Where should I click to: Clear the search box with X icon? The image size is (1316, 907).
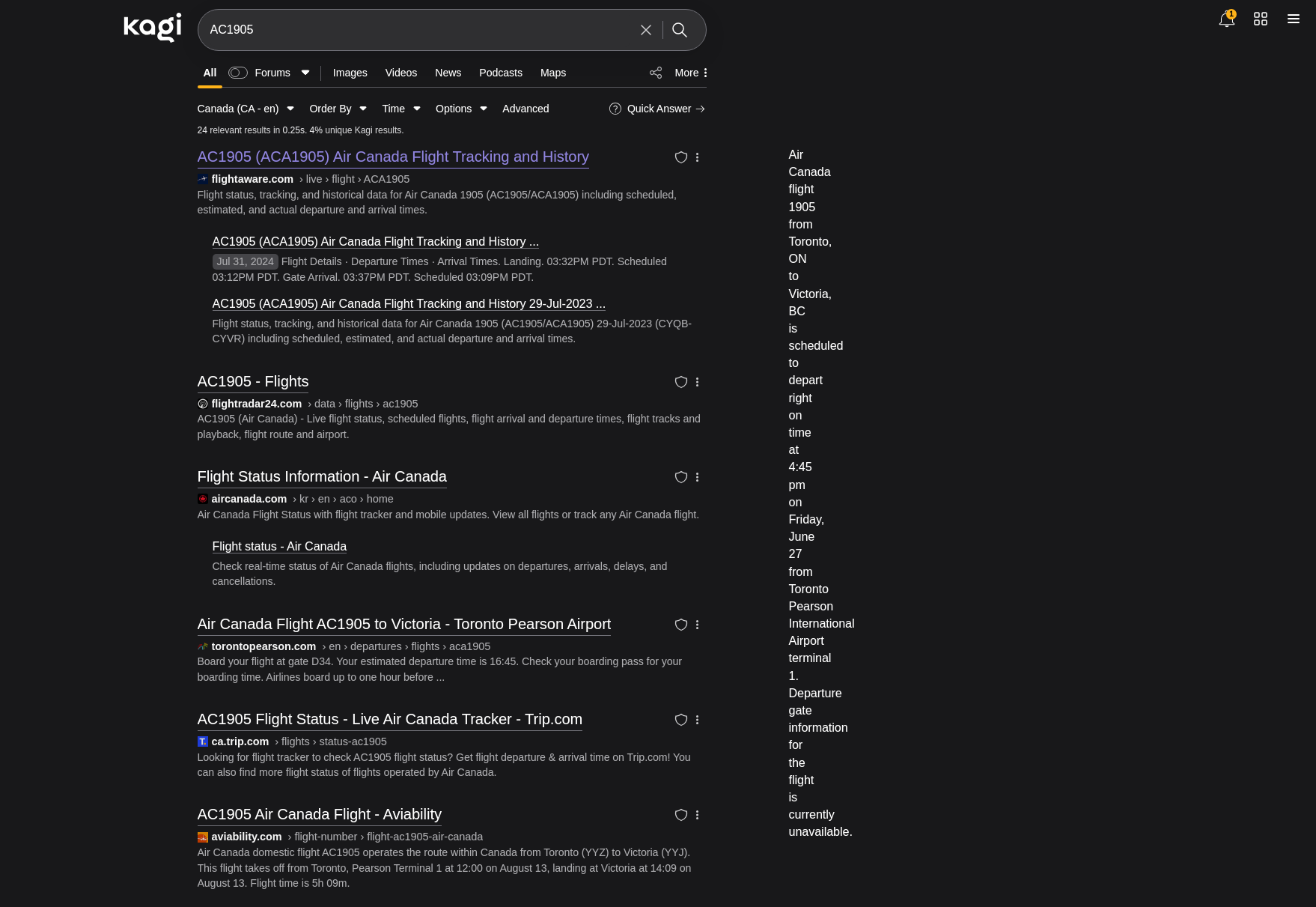click(x=645, y=30)
